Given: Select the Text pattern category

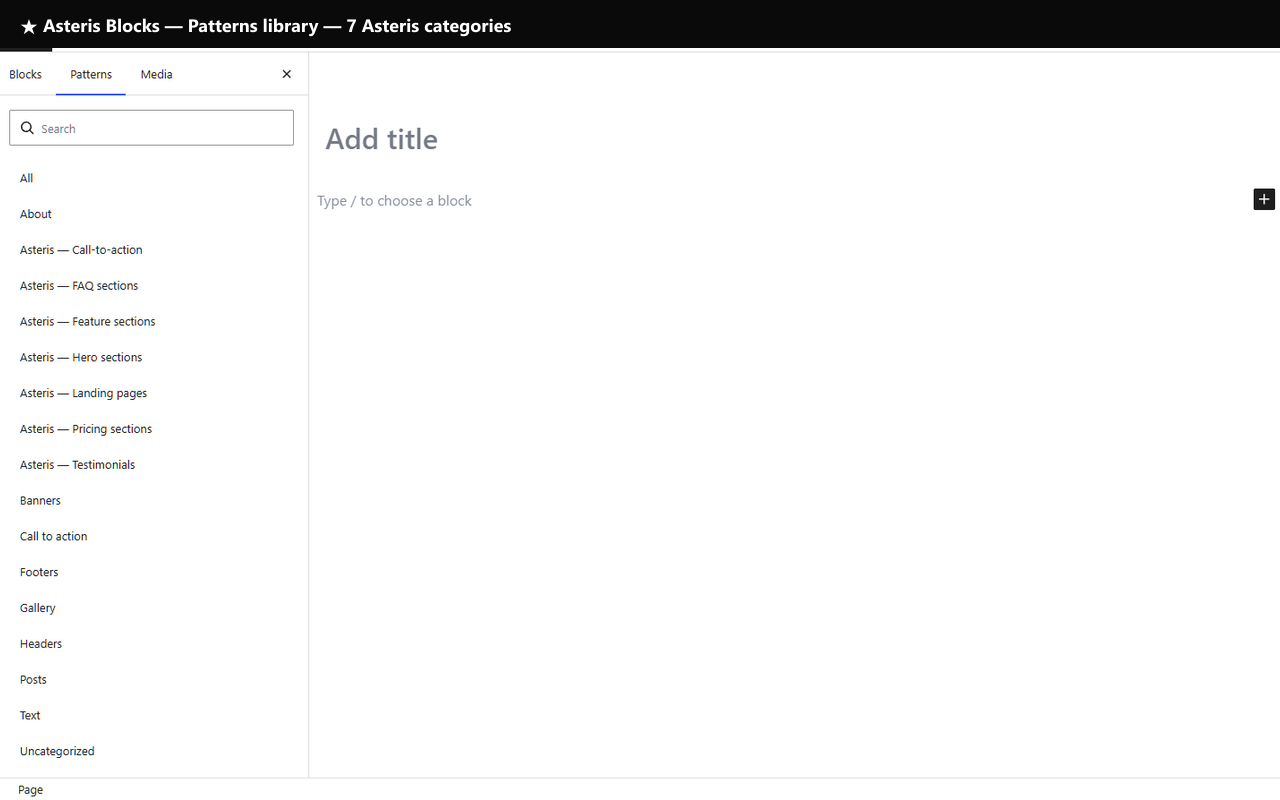Looking at the screenshot, I should pyautogui.click(x=154, y=716).
